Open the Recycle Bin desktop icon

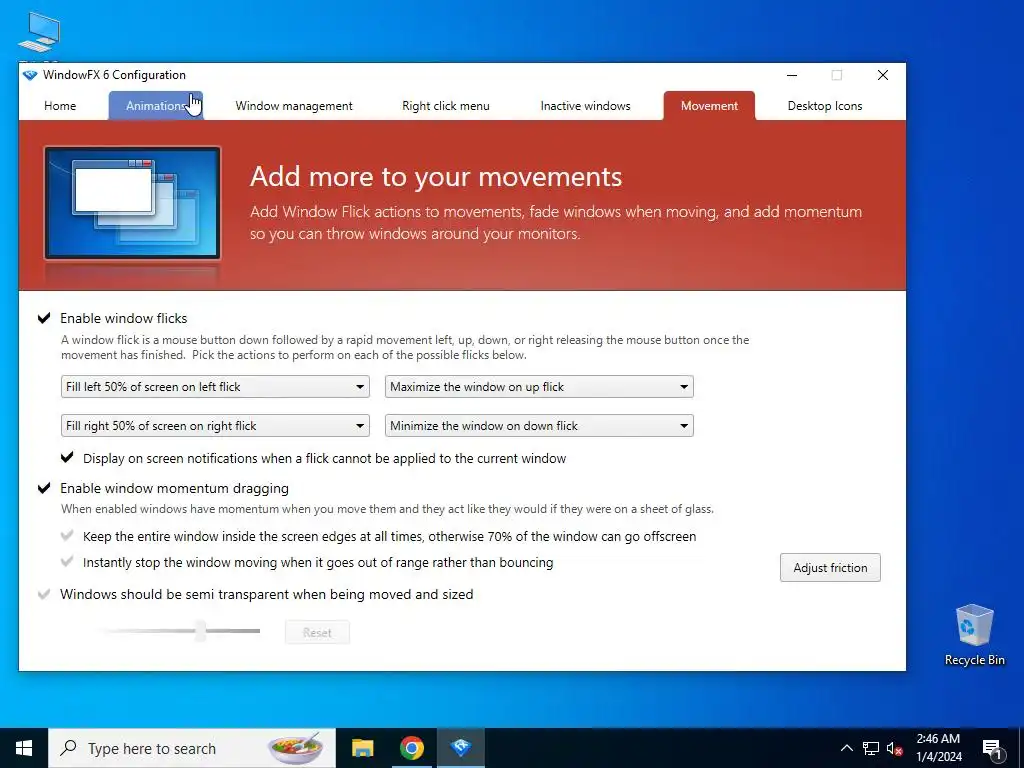click(974, 635)
